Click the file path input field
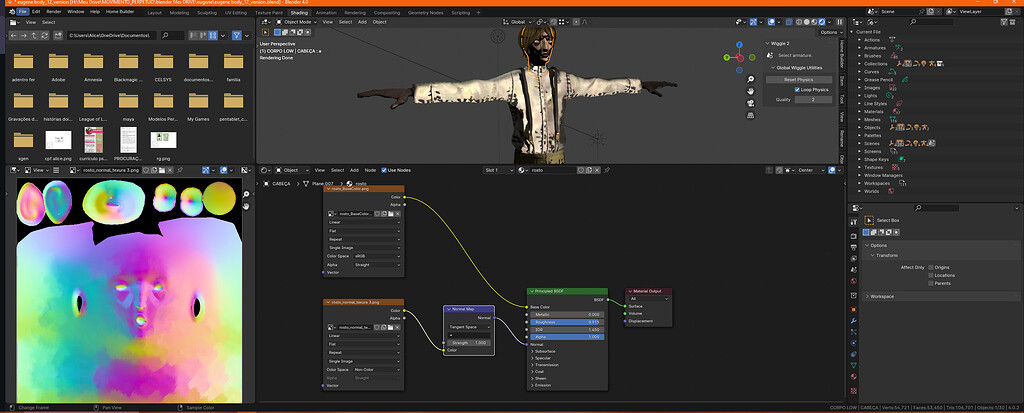This screenshot has height=413, width=1024. 112,35
